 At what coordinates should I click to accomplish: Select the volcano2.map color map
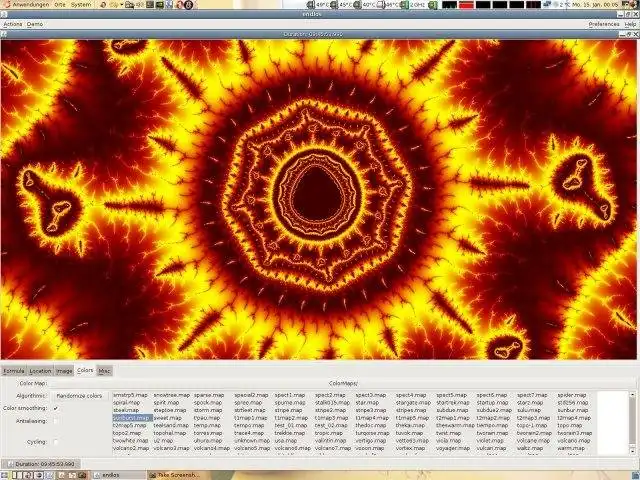[x=131, y=448]
